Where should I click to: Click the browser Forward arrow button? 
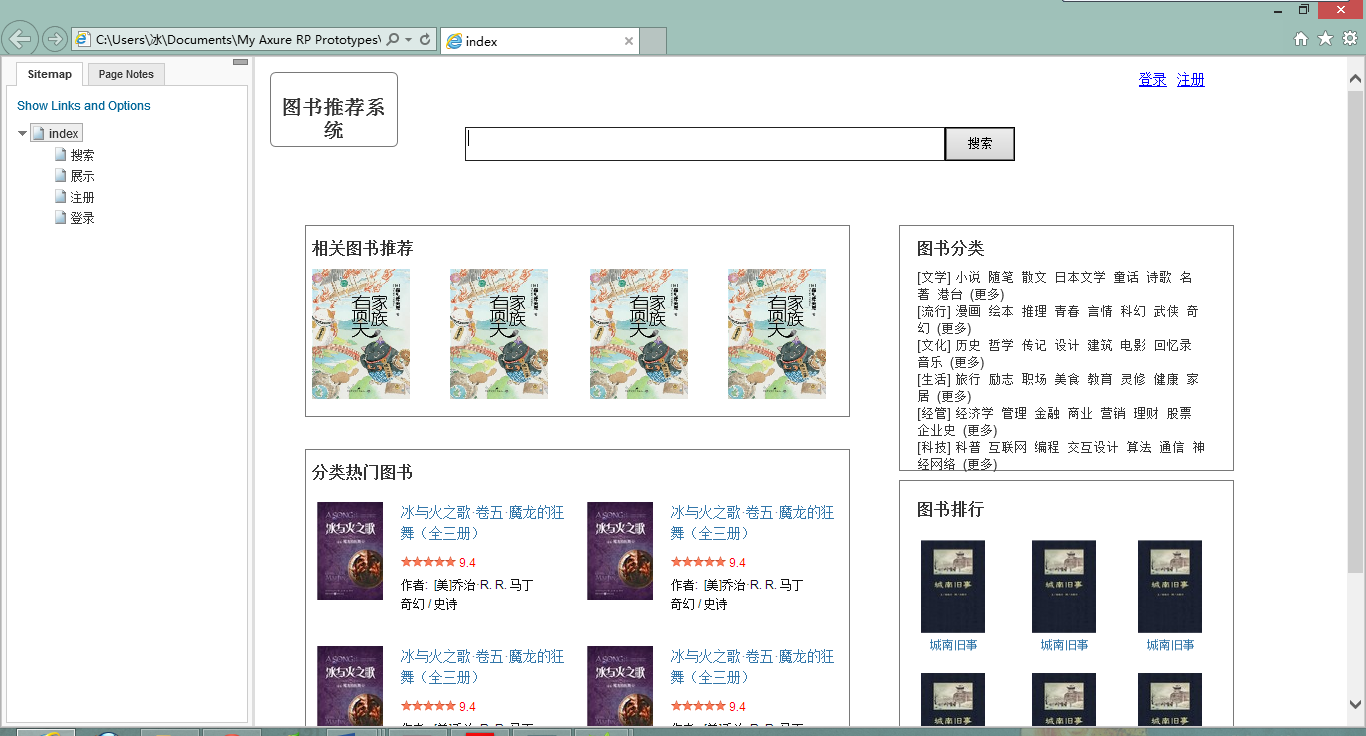click(x=55, y=39)
